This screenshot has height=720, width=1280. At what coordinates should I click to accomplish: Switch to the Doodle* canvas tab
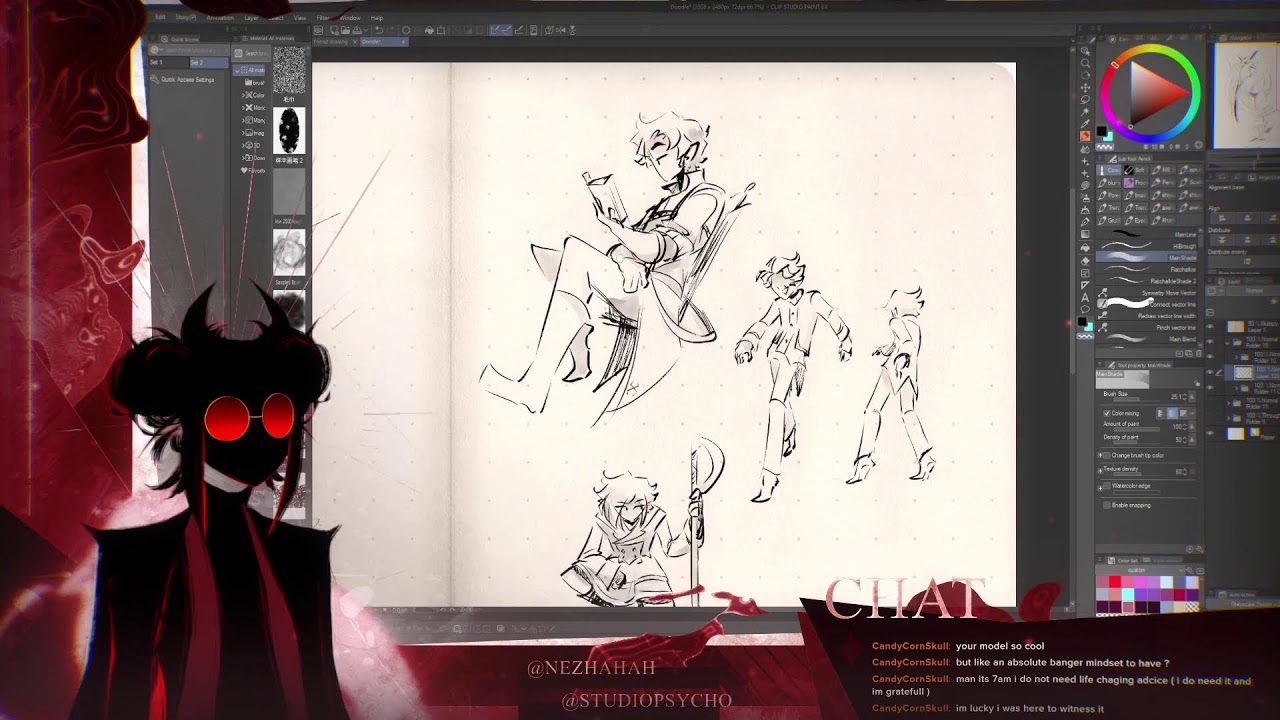[x=384, y=42]
